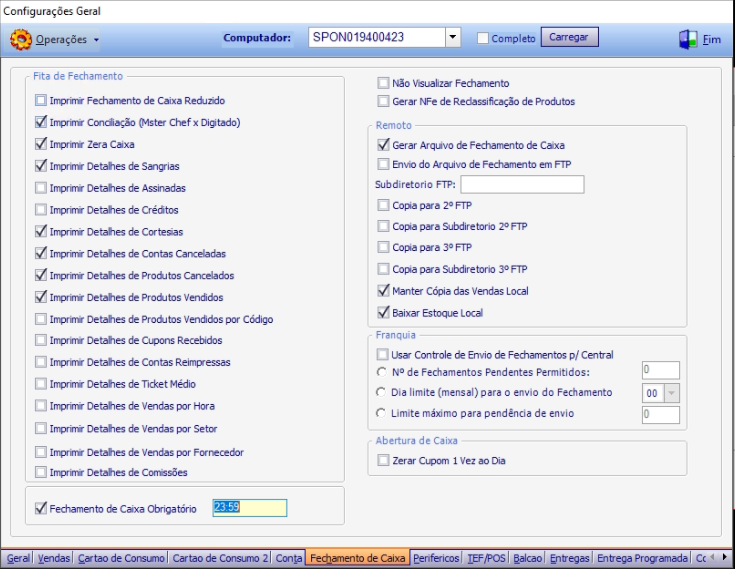This screenshot has height=569, width=735.
Task: Enable Imprimir Detalhes de Contas Reimpressas
Action: point(41,362)
